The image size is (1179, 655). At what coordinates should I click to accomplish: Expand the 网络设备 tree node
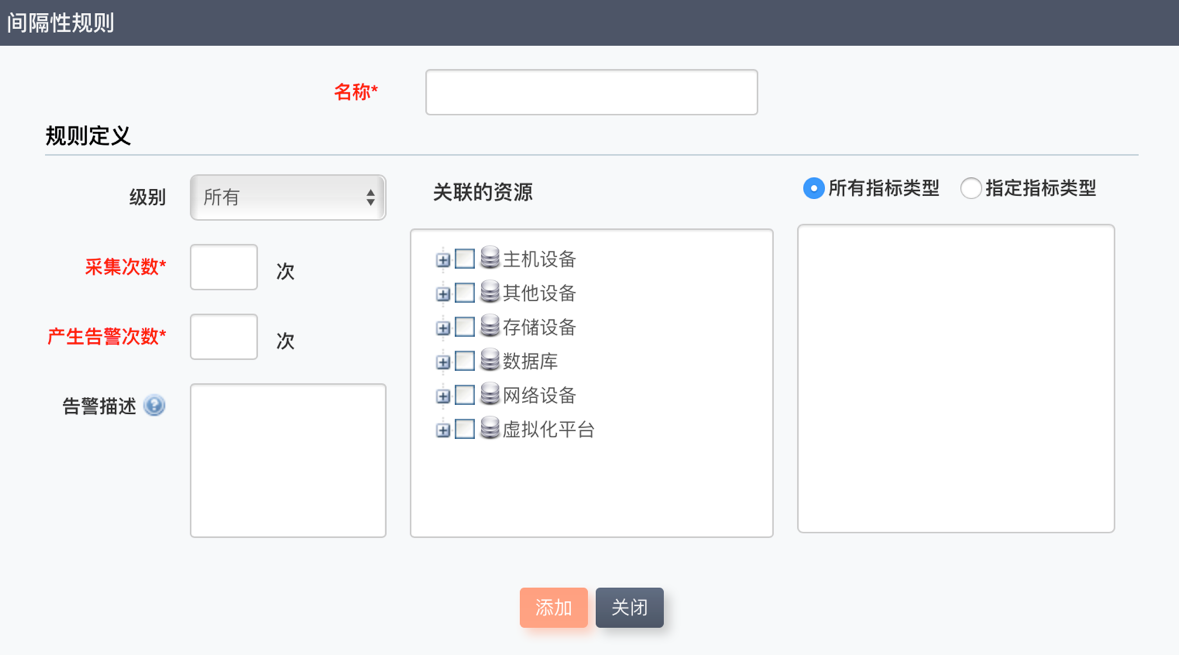click(x=443, y=396)
